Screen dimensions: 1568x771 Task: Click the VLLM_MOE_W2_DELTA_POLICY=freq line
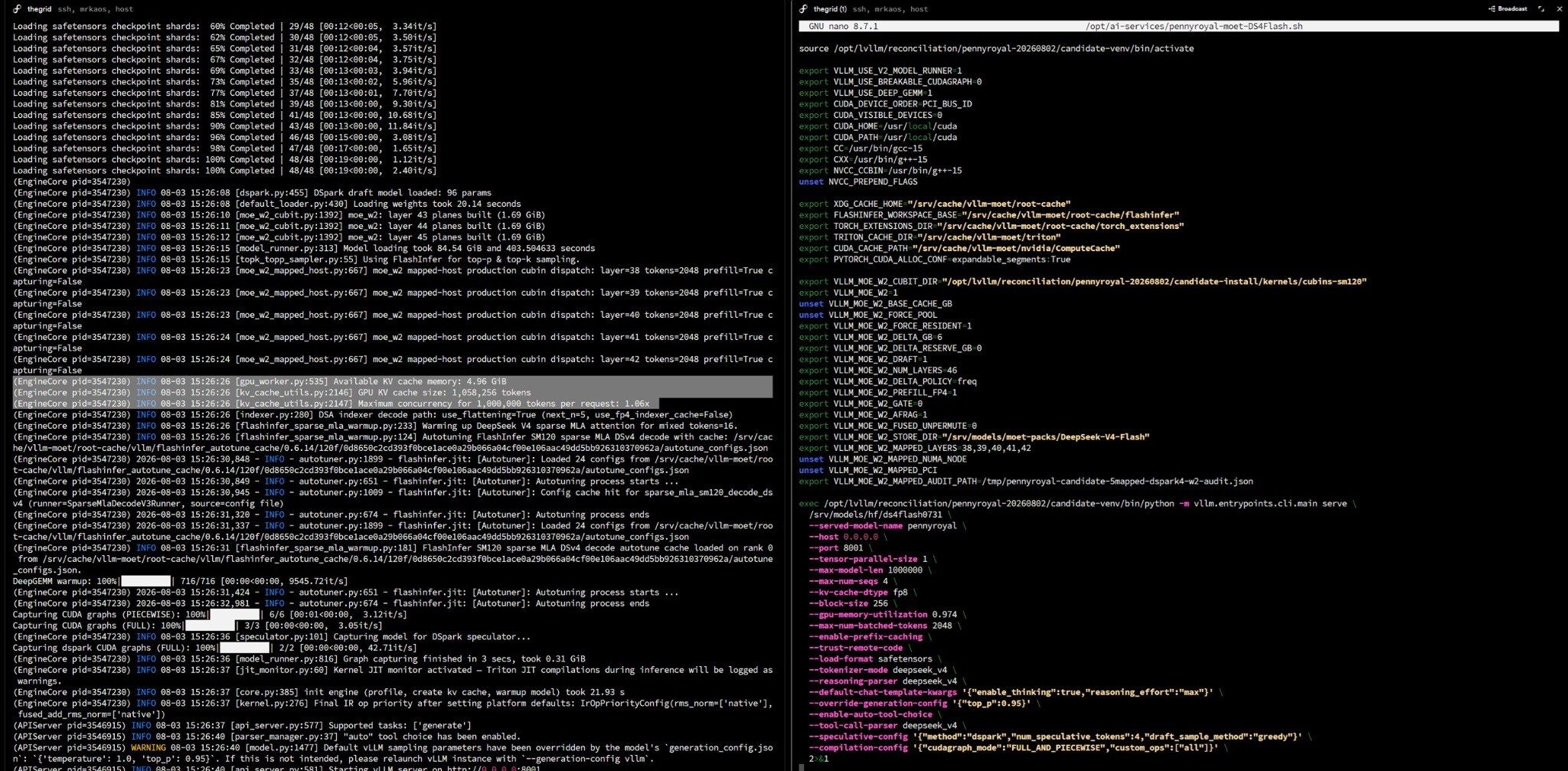[x=888, y=381]
